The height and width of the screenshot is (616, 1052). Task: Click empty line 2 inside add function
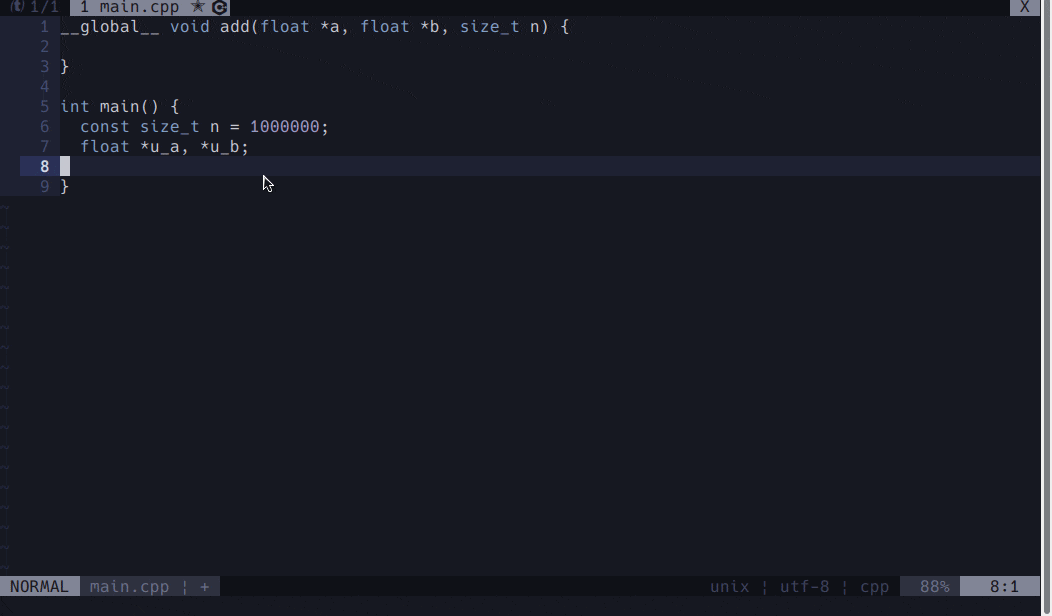(550, 46)
